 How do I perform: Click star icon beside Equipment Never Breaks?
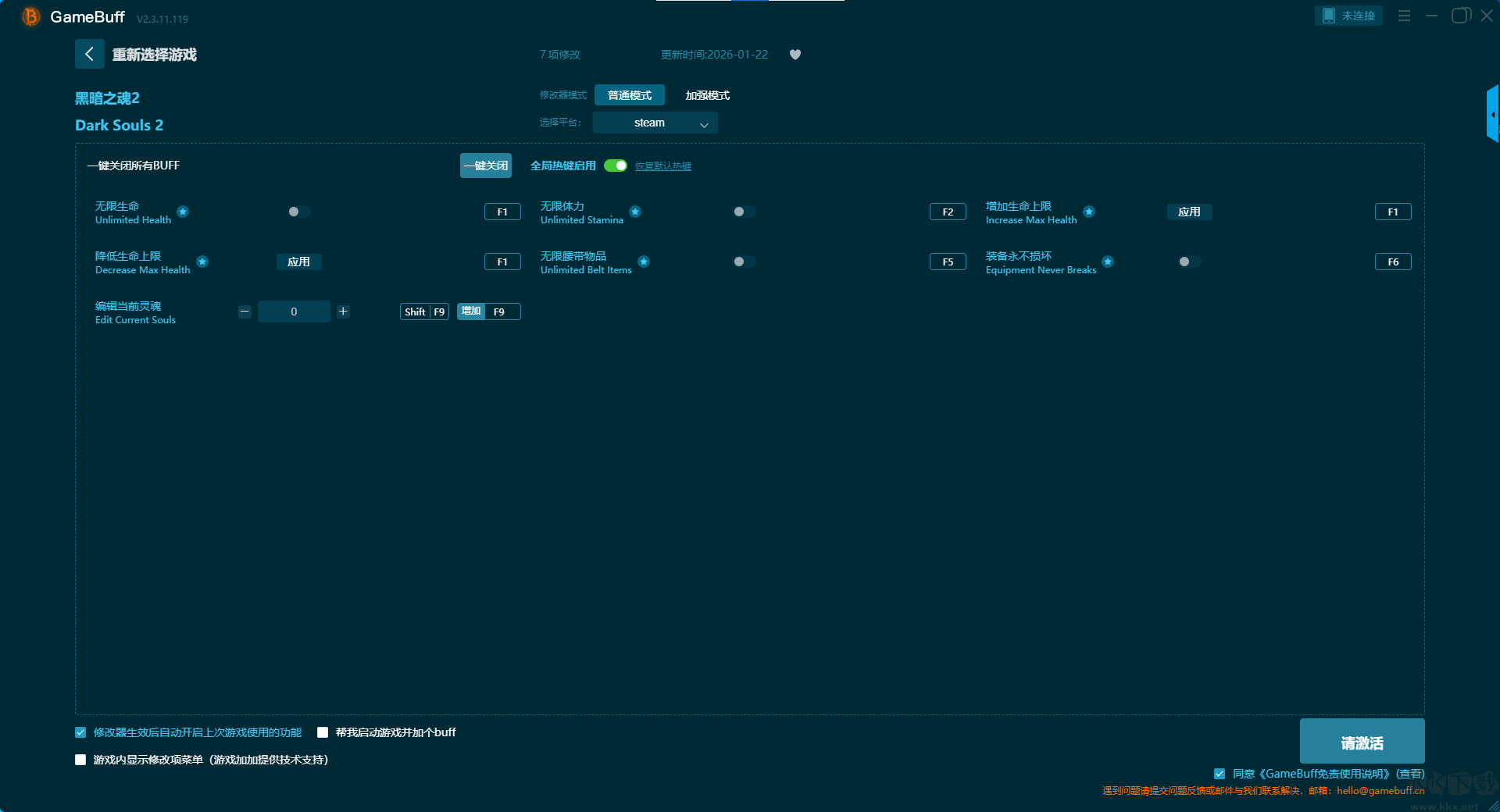click(x=1108, y=262)
